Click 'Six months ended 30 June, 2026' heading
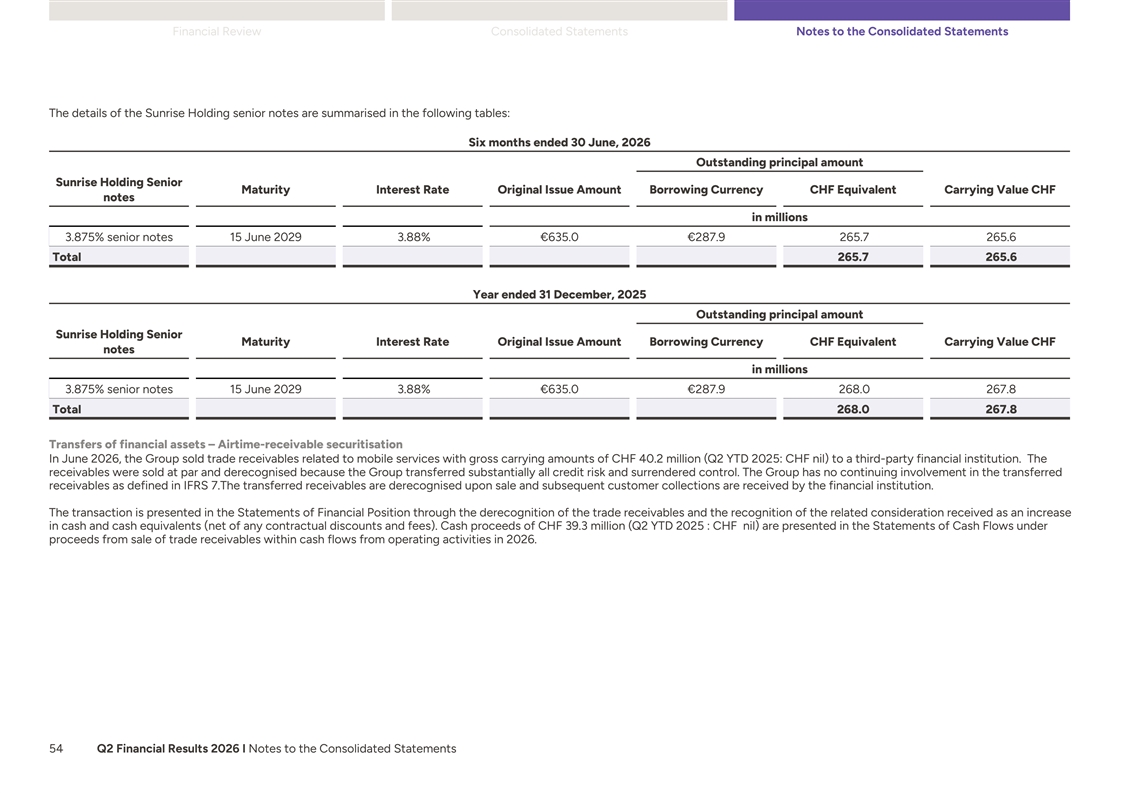 click(559, 142)
